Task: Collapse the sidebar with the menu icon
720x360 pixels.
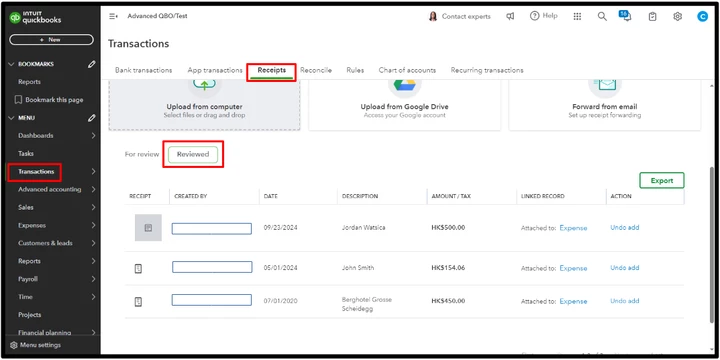Action: pyautogui.click(x=113, y=16)
